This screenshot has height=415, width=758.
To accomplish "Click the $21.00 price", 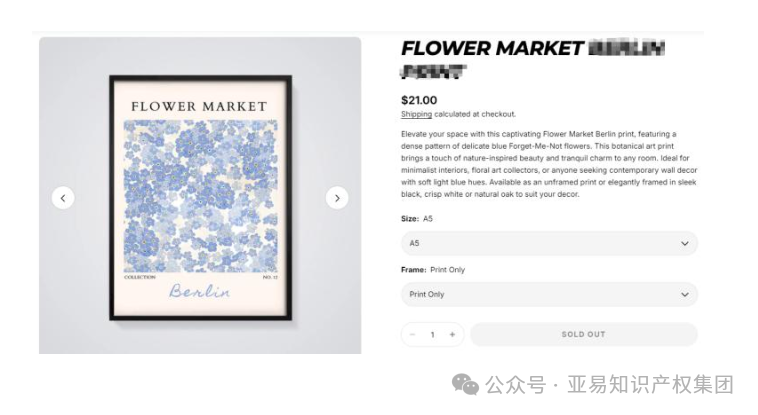I will click(x=419, y=100).
